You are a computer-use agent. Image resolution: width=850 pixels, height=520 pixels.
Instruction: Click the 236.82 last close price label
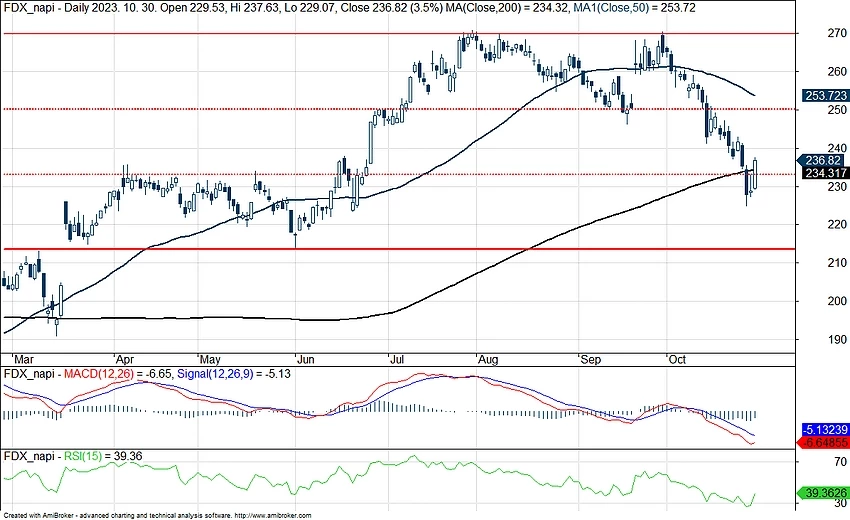coord(823,161)
